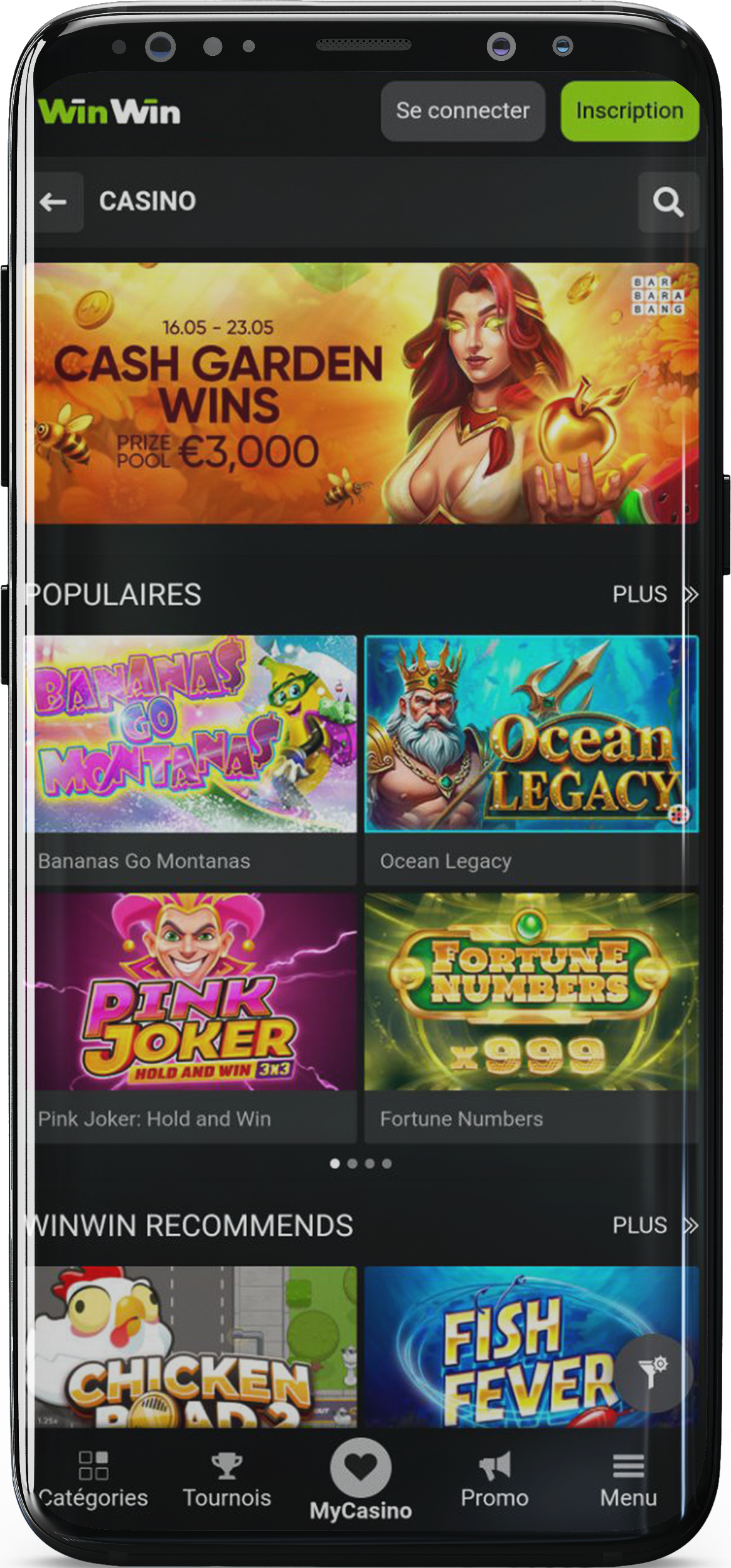Select the fourth carousel page dot
731x1568 pixels.
coord(387,1164)
